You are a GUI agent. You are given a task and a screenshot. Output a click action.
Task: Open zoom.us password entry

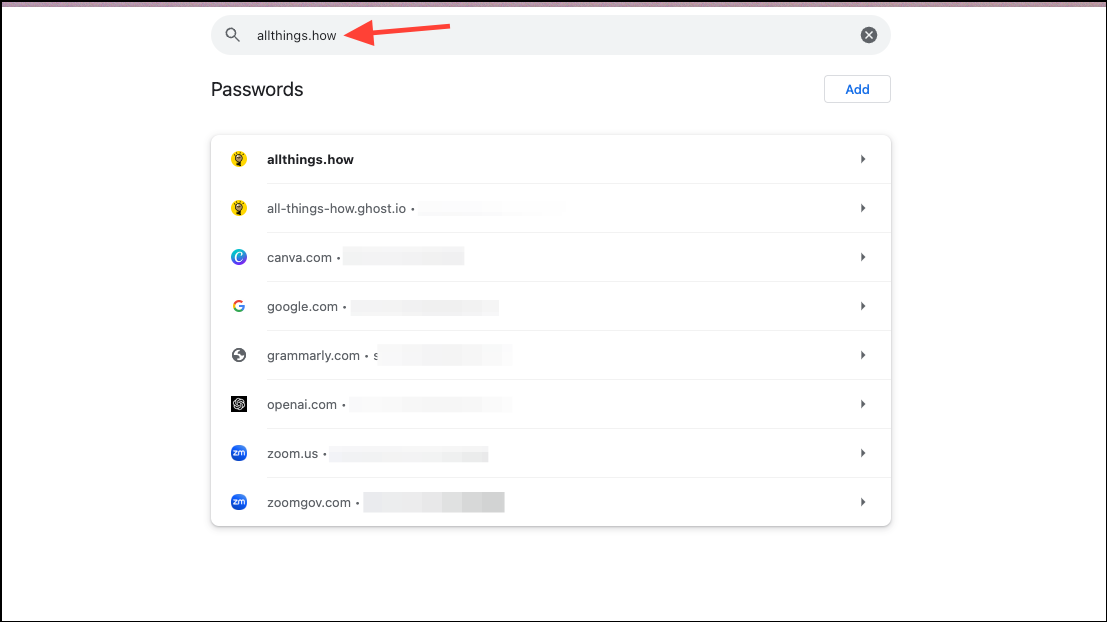click(551, 453)
